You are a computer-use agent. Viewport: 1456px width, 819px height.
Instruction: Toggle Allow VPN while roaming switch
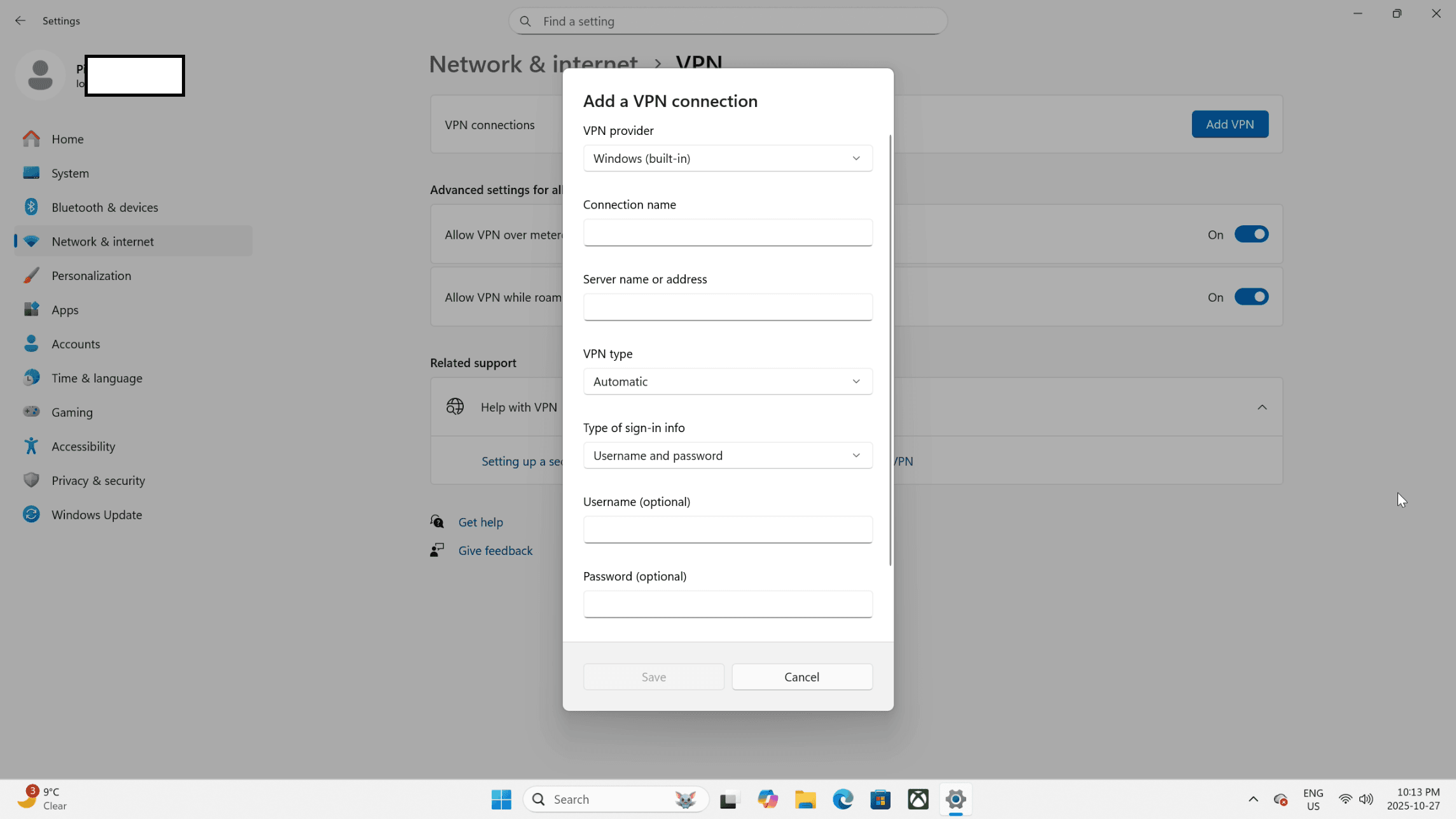coord(1251,297)
